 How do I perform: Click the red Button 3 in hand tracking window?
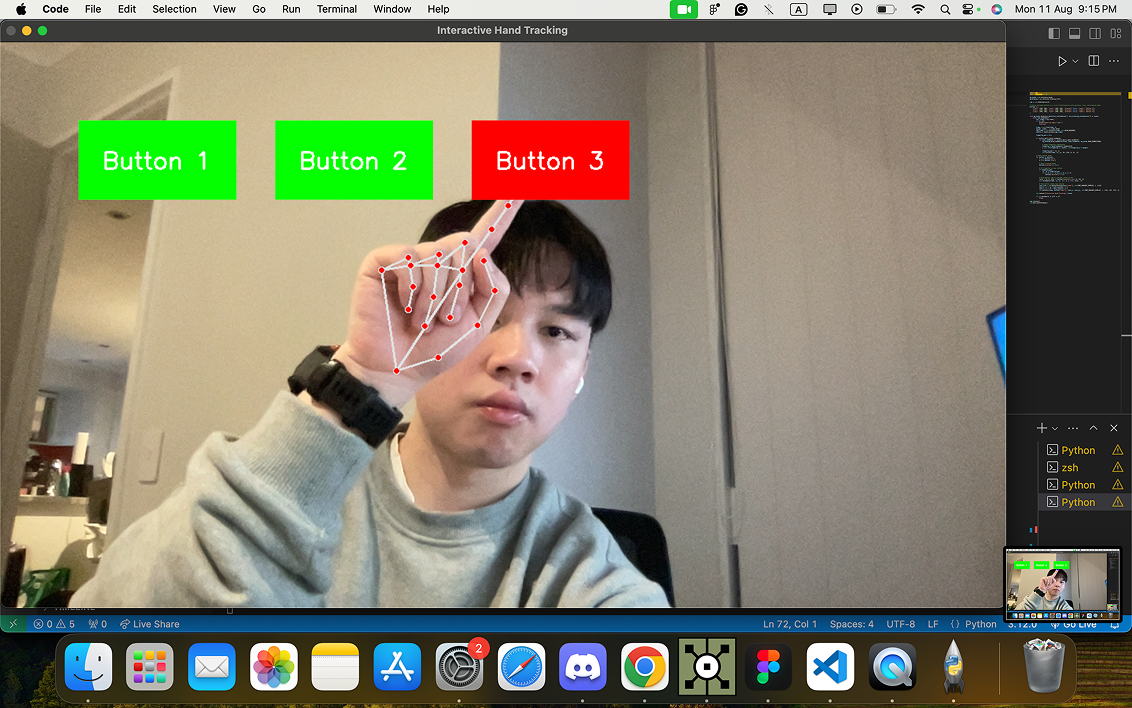(550, 160)
